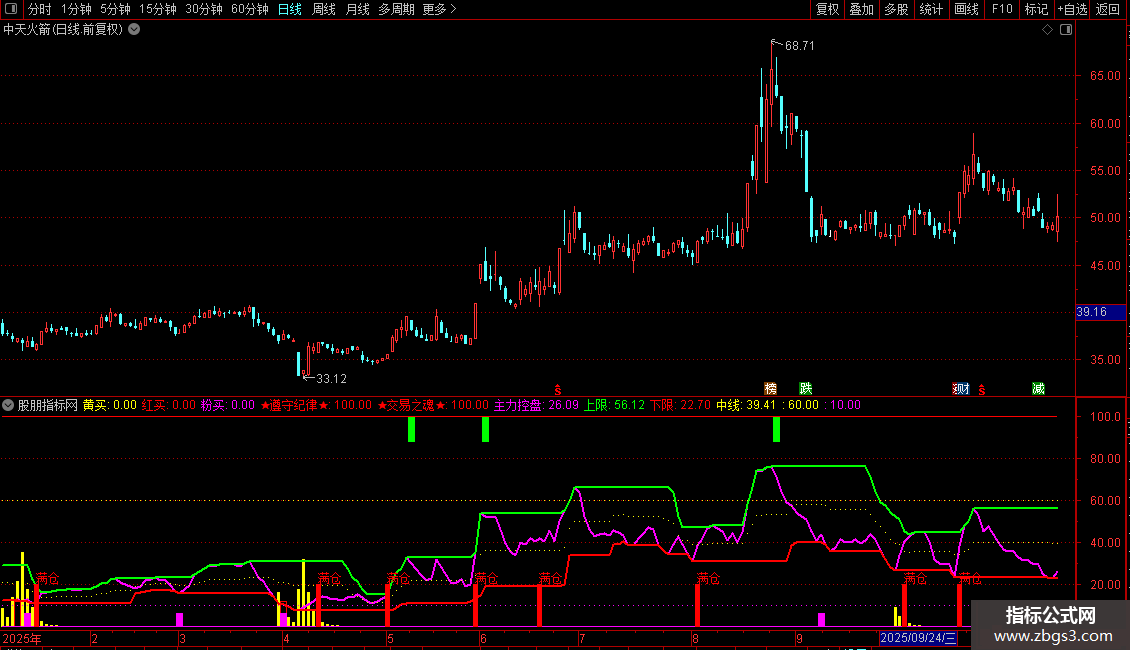Click the 2025/09/24 date marker on timeline
This screenshot has width=1130, height=650.
pos(918,638)
